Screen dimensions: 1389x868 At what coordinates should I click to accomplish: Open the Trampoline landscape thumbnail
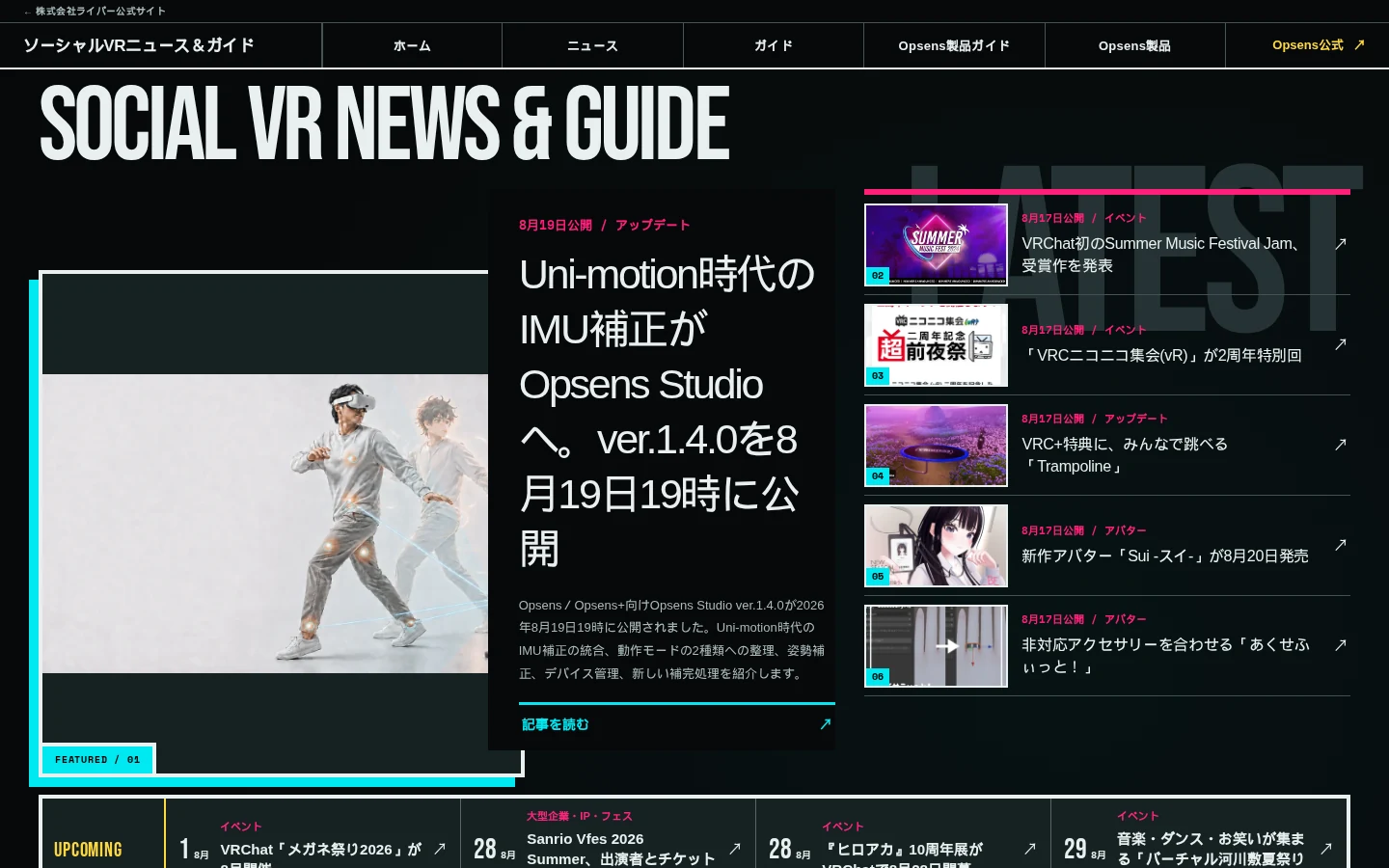(936, 446)
